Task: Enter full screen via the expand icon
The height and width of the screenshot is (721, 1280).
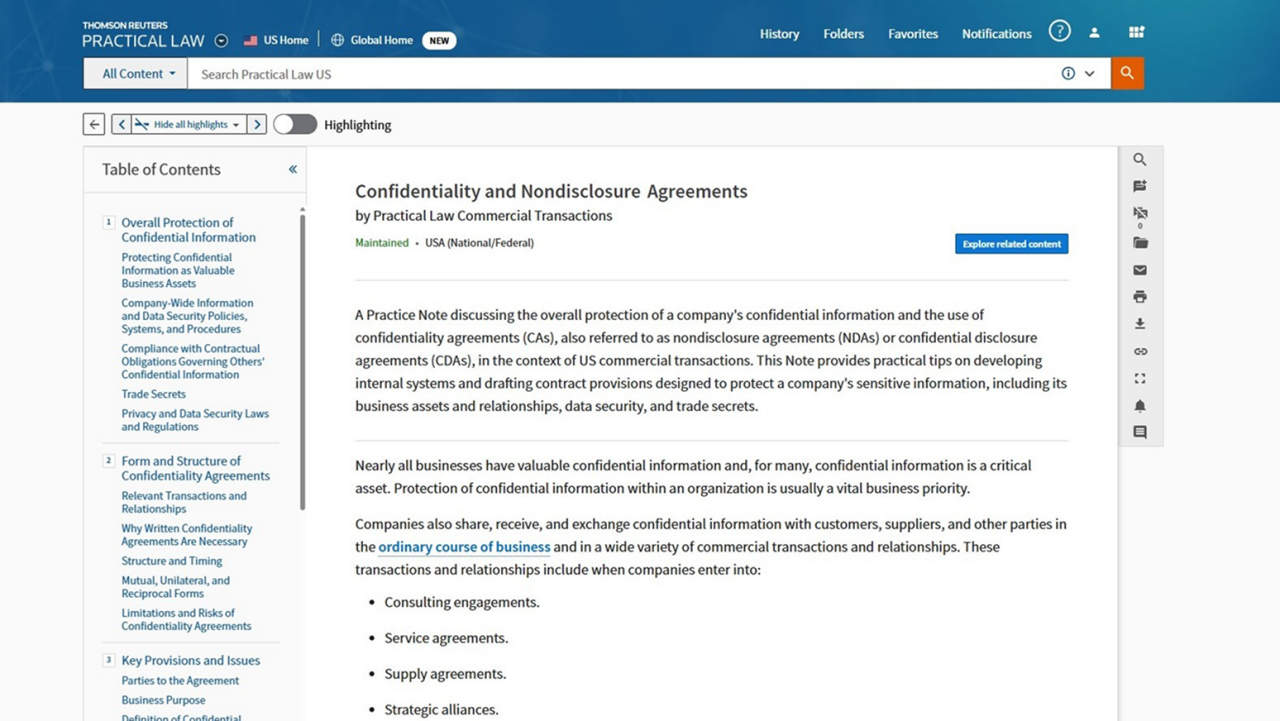Action: click(x=1139, y=378)
